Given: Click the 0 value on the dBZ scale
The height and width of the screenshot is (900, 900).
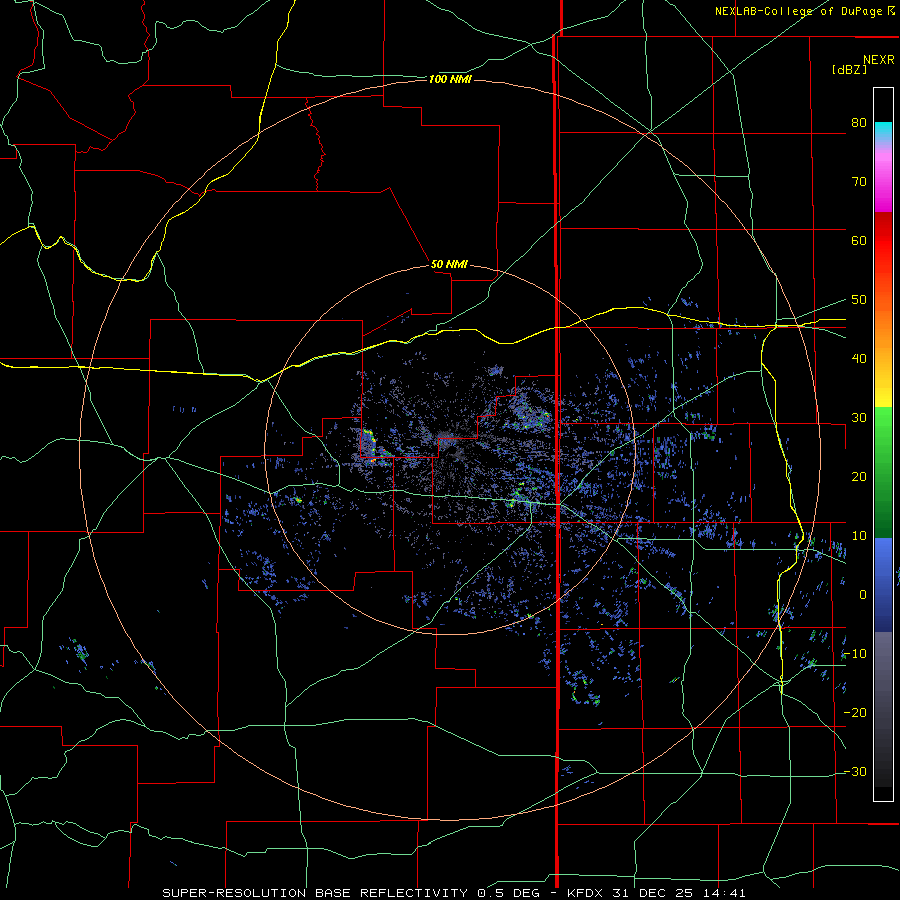Looking at the screenshot, I should click(863, 595).
